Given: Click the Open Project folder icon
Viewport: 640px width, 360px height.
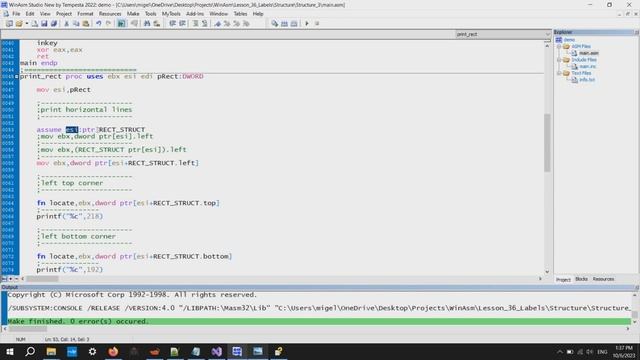Looking at the screenshot, I should point(19,24).
